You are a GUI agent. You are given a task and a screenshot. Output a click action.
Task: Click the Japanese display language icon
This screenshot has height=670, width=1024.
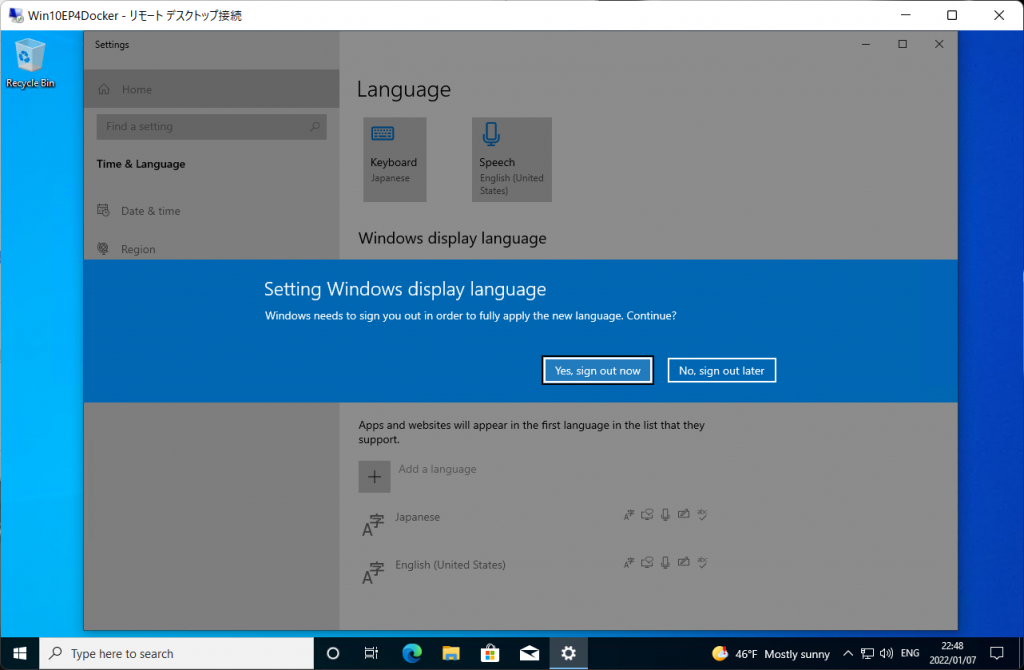click(x=628, y=515)
